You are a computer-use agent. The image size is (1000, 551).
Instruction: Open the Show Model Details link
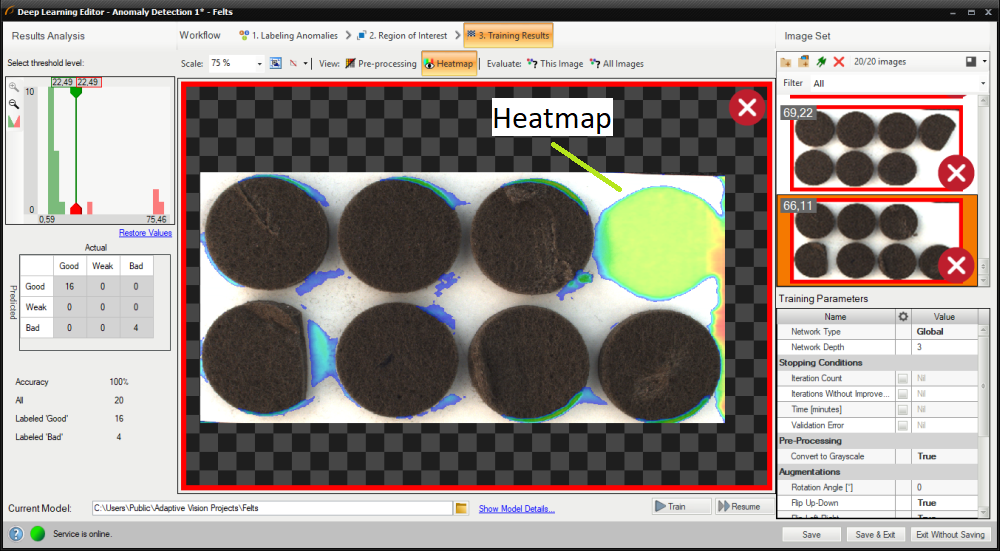[516, 509]
